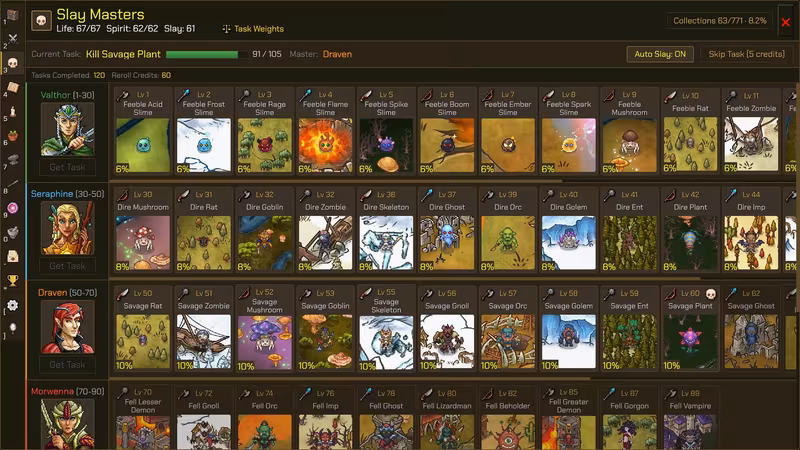Select Draven's portrait

point(67,327)
